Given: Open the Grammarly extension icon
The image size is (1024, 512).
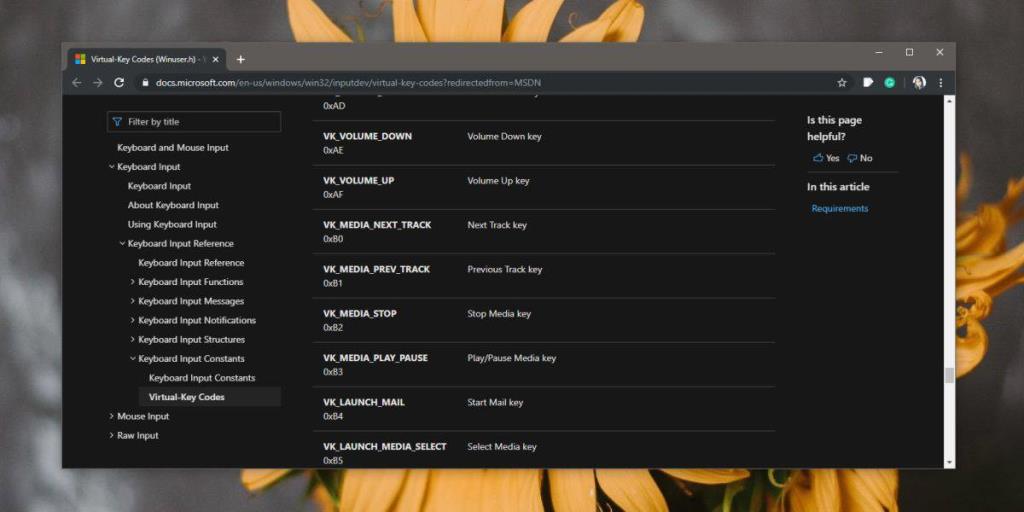Looking at the screenshot, I should point(889,83).
